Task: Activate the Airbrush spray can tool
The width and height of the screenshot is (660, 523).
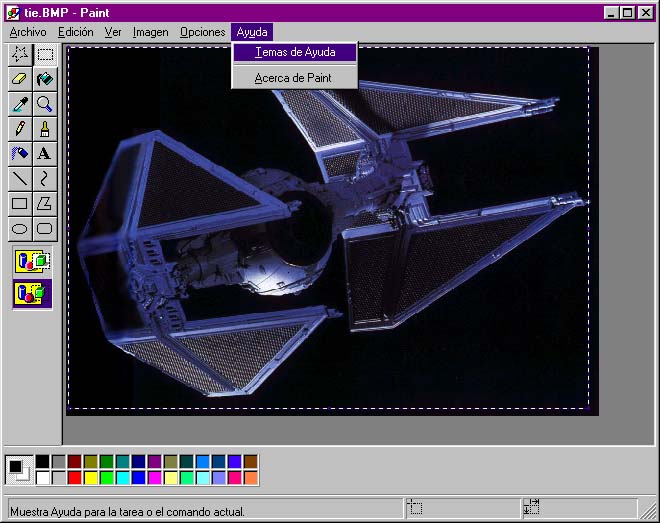Action: [x=20, y=154]
